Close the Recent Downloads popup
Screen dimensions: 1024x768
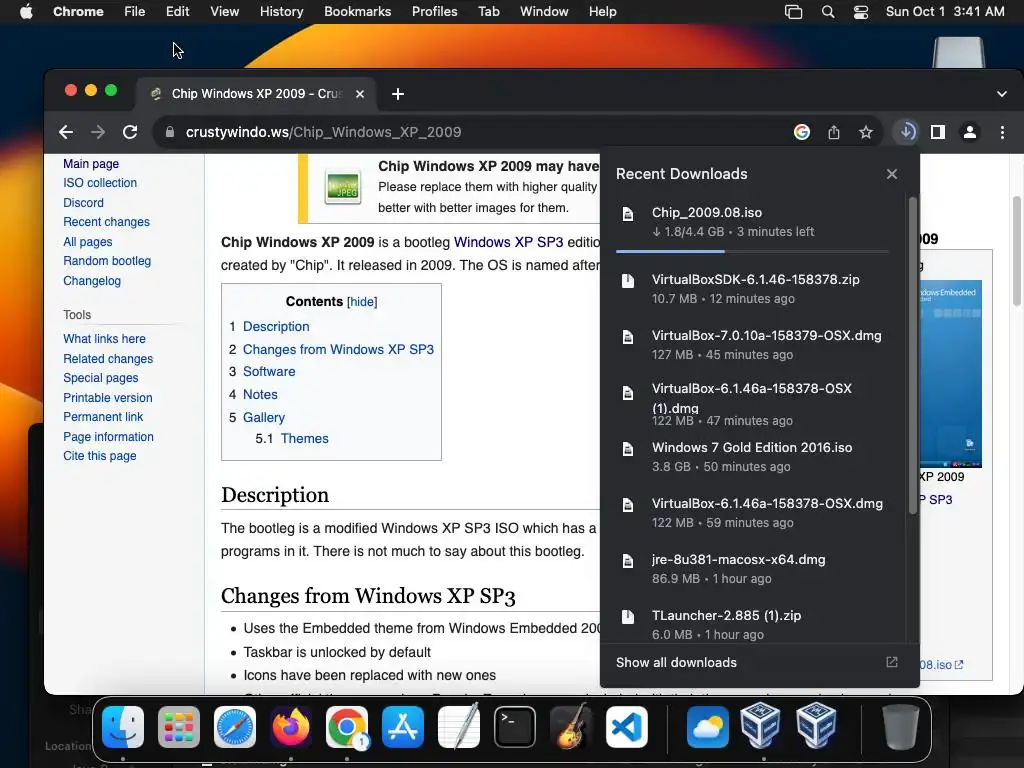892,174
